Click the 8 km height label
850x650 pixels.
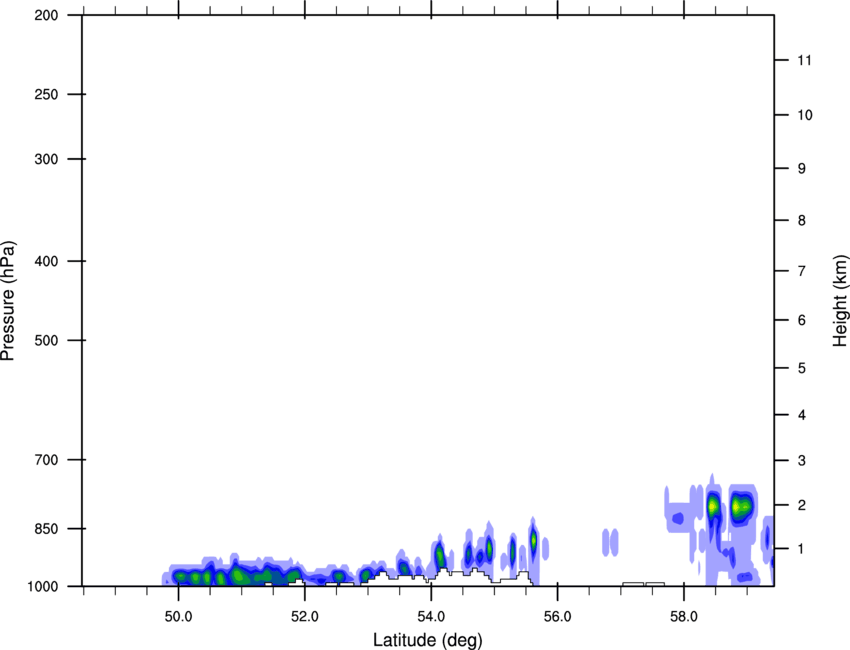pyautogui.click(x=801, y=220)
